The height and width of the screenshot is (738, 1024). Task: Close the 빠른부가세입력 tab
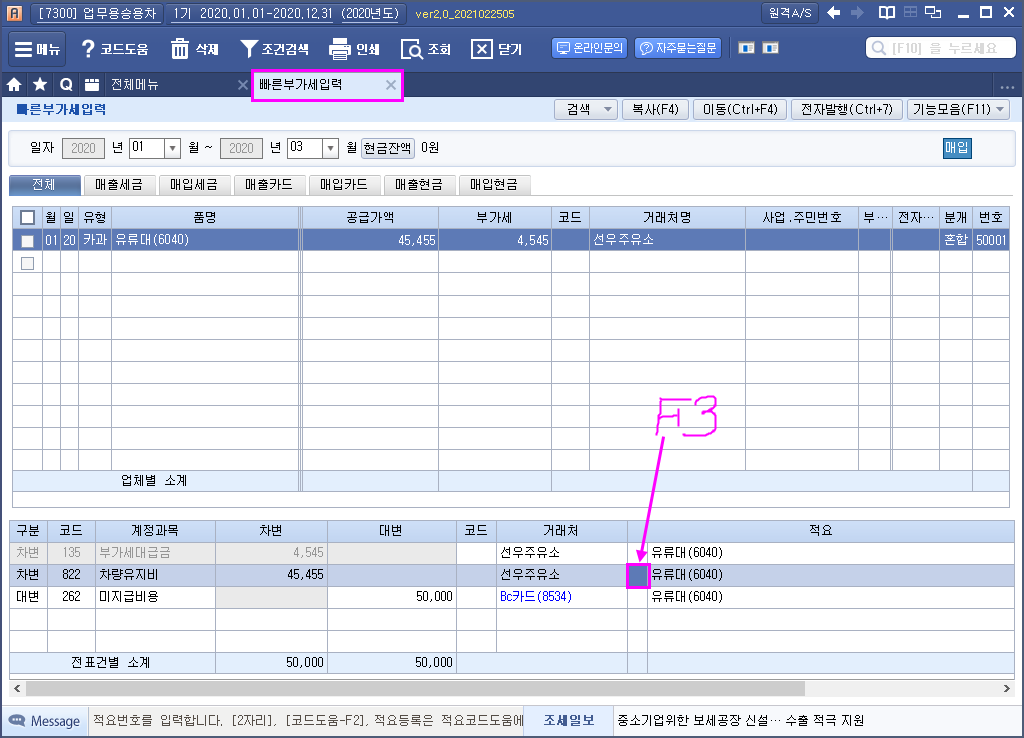pos(391,85)
